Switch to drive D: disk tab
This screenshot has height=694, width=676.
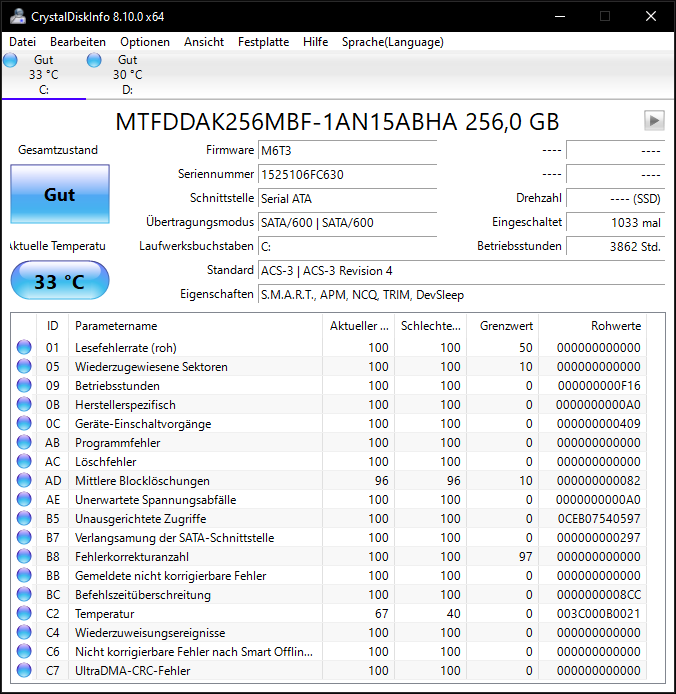(127, 74)
